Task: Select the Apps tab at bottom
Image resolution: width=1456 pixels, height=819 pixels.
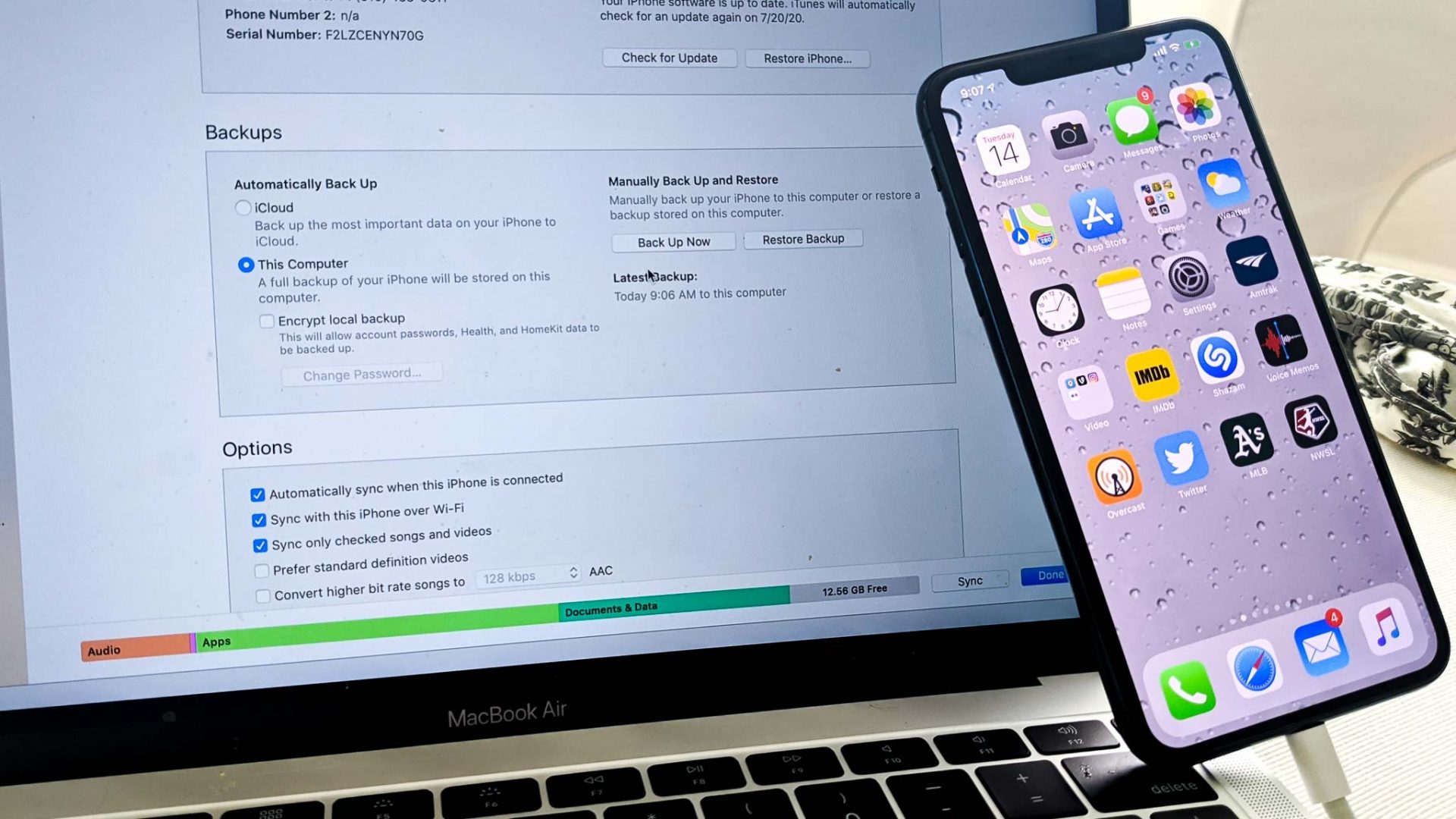Action: pos(215,641)
